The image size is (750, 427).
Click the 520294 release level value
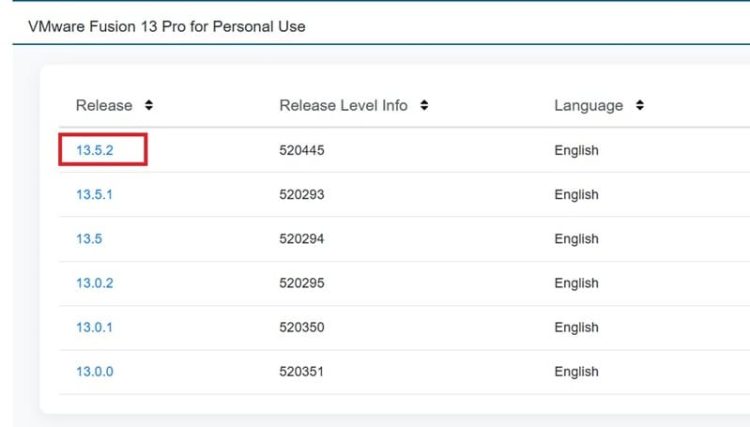coord(302,239)
